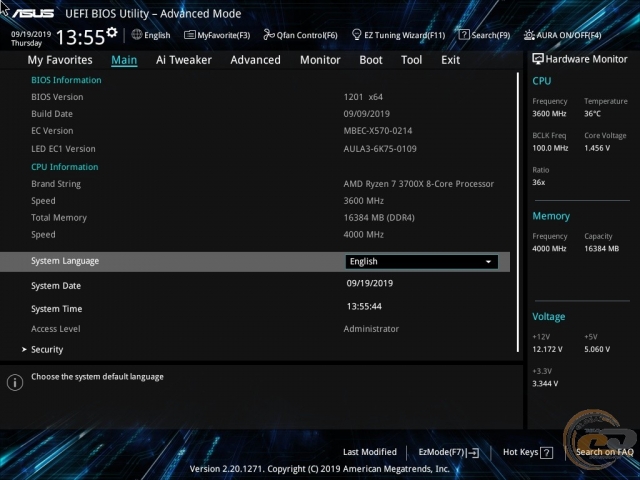Click +12V voltage reading 12.172 V
Image resolution: width=640 pixels, height=480 pixels.
547,349
